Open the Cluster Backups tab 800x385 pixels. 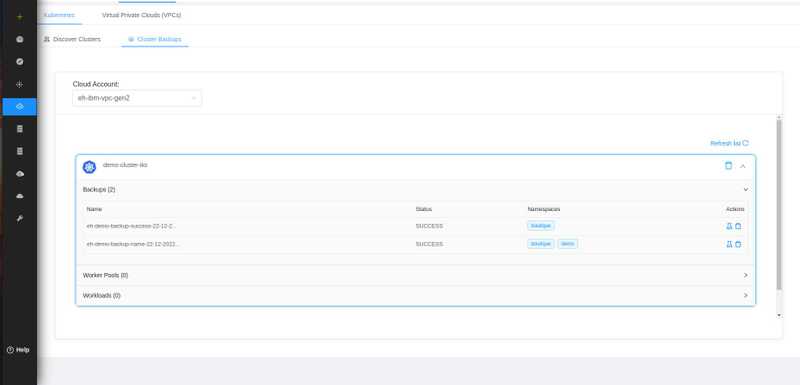(x=155, y=39)
